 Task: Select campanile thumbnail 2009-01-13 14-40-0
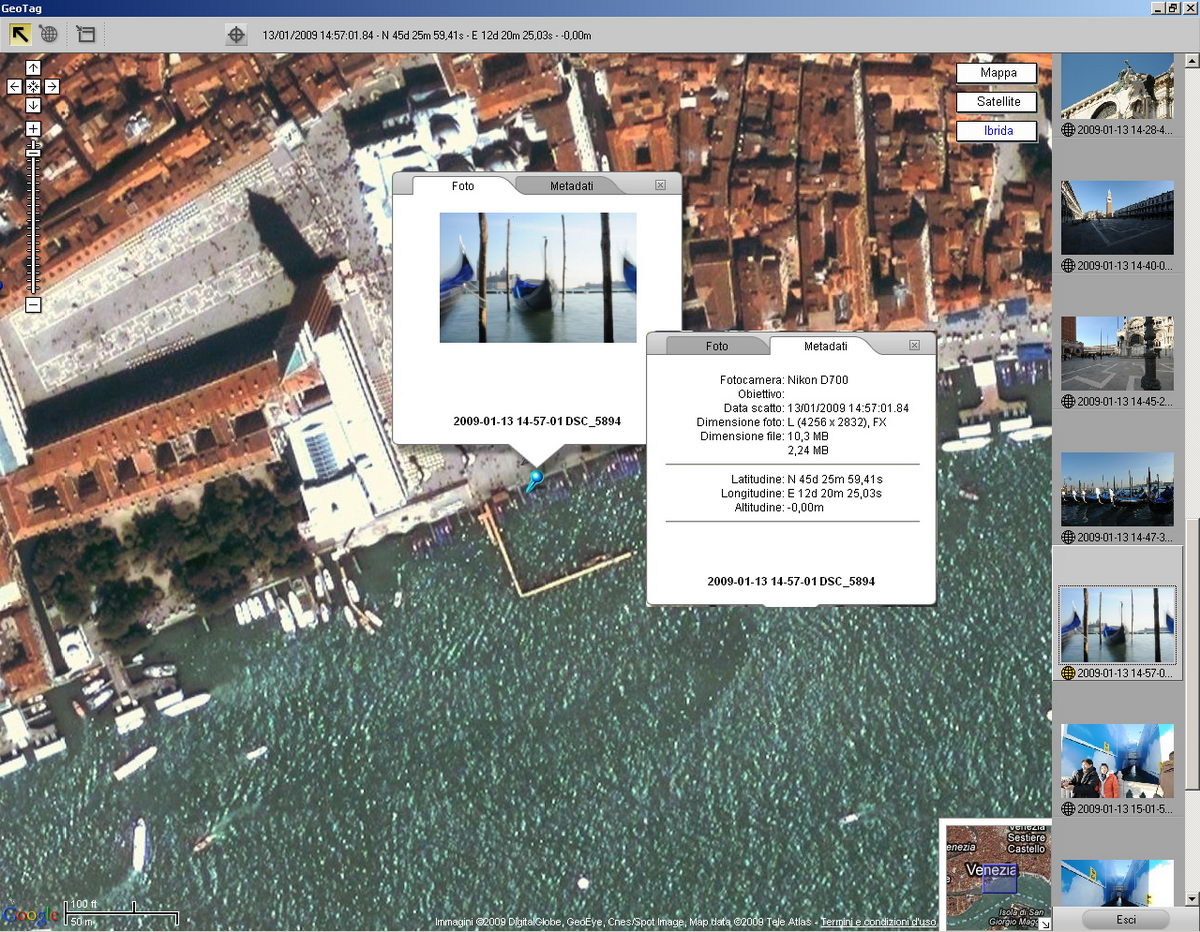(x=1117, y=217)
